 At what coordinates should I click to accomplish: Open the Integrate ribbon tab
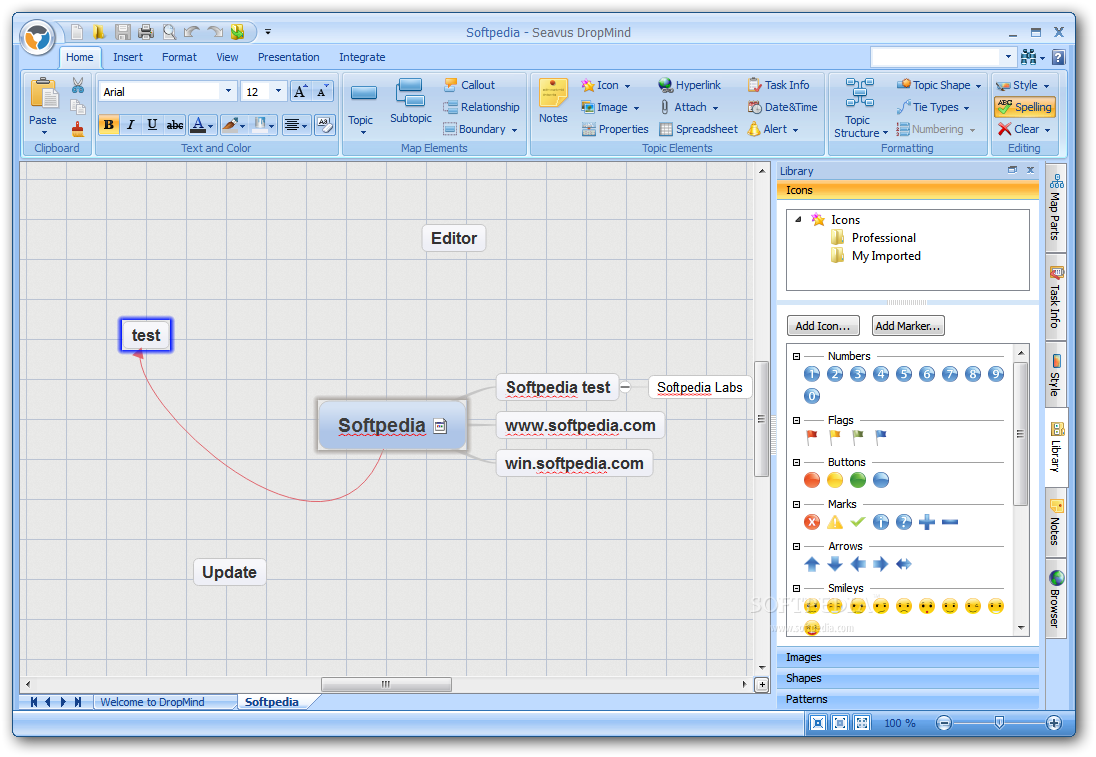[362, 57]
